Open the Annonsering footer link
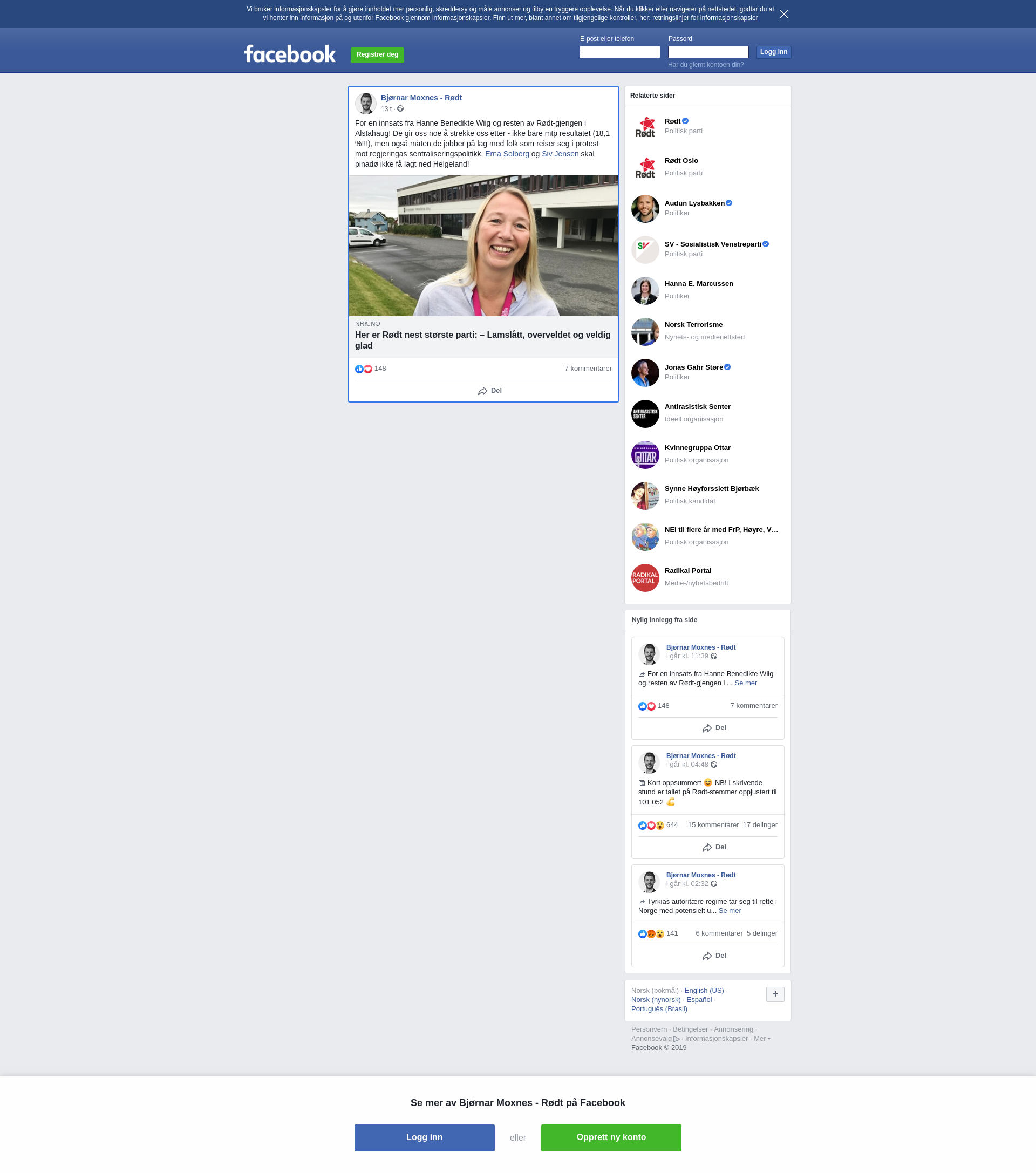 [733, 1029]
